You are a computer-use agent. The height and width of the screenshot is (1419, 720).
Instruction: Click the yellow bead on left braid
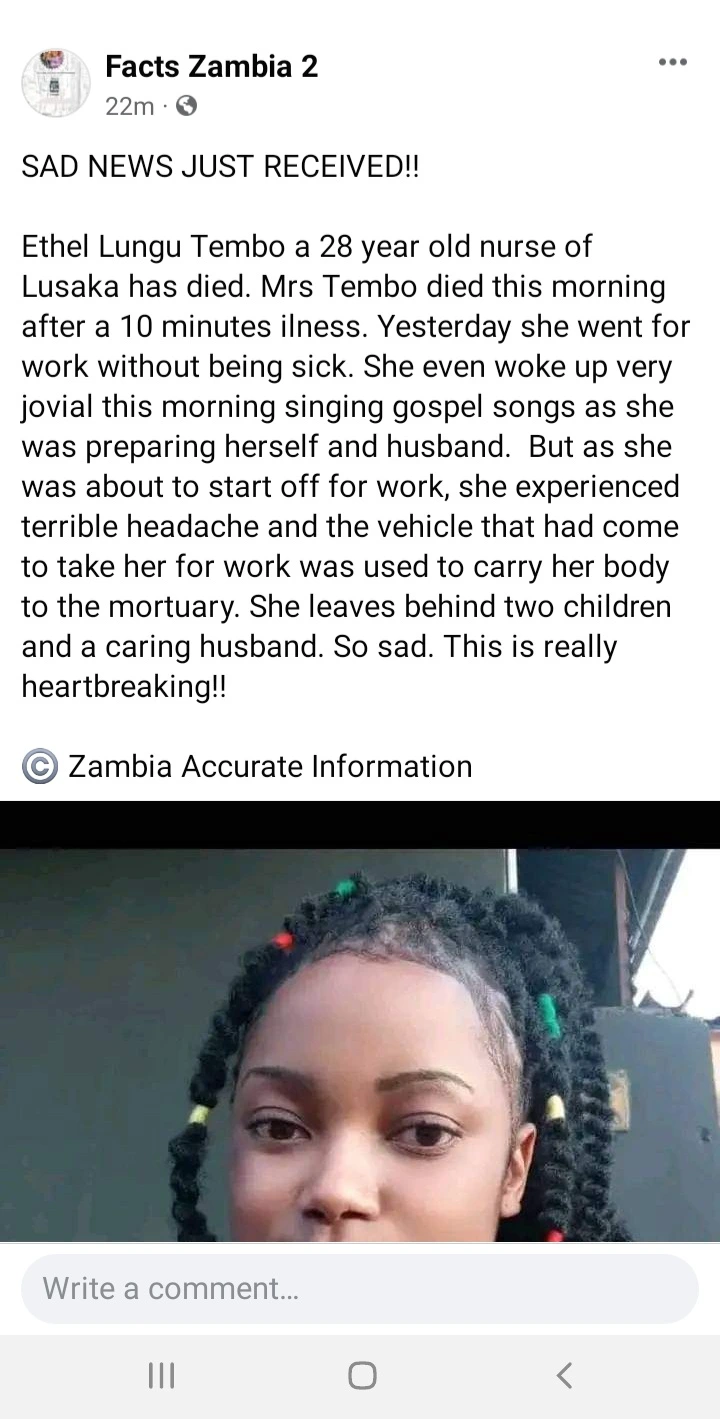200,1114
